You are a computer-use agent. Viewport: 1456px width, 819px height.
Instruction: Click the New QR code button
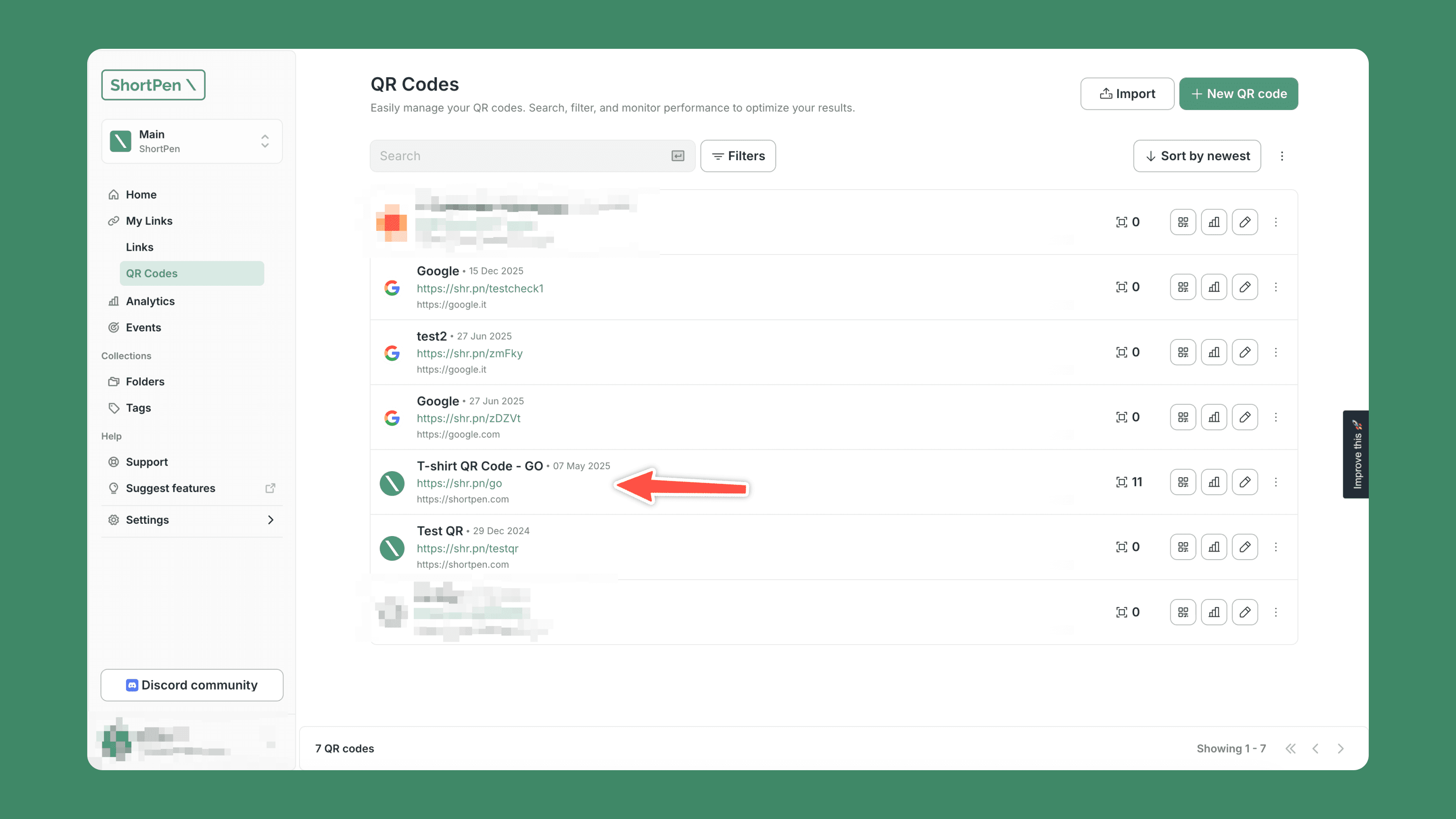[x=1238, y=94]
